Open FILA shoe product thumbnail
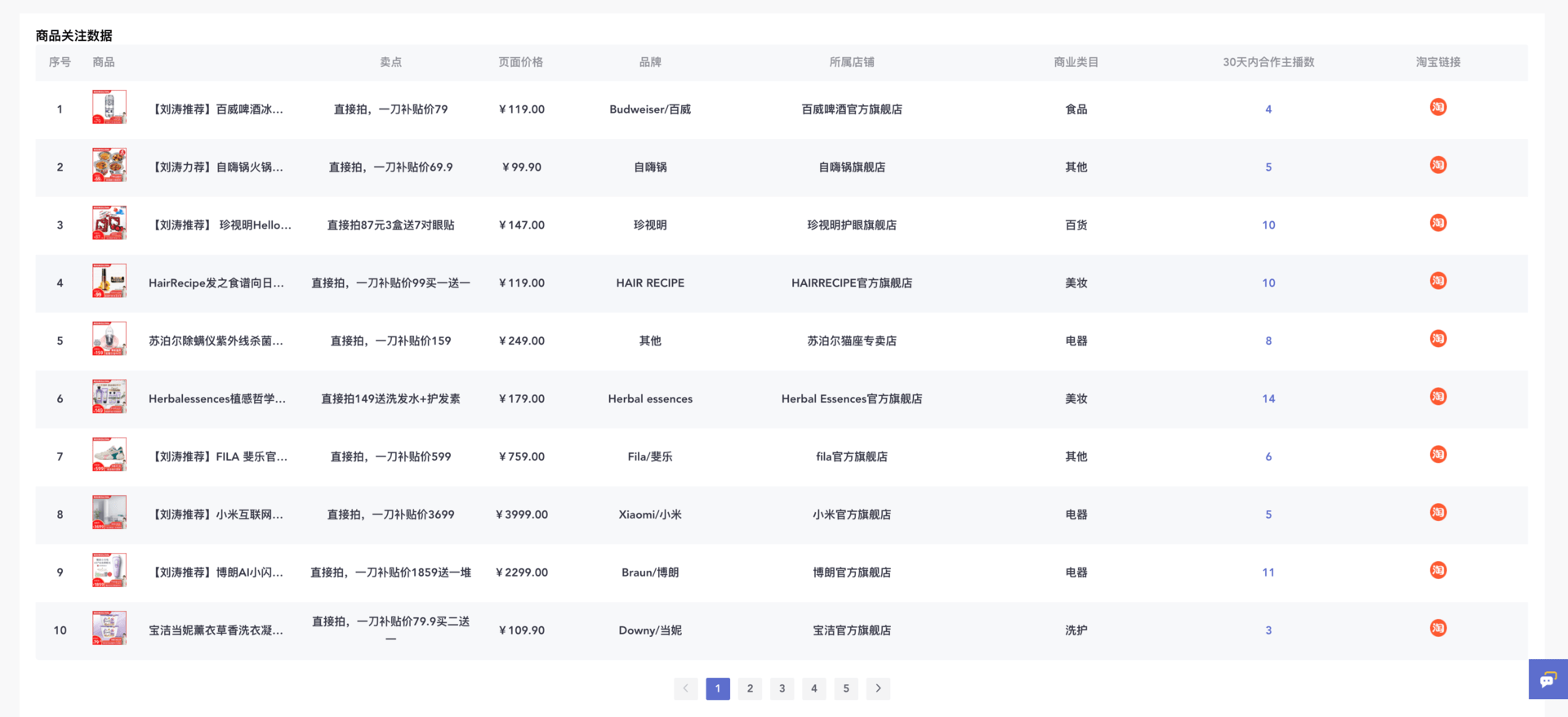The width and height of the screenshot is (1568, 717). tap(109, 455)
